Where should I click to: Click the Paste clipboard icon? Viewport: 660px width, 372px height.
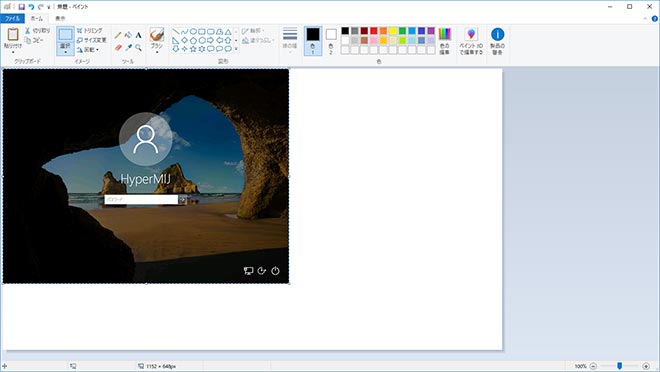13,34
